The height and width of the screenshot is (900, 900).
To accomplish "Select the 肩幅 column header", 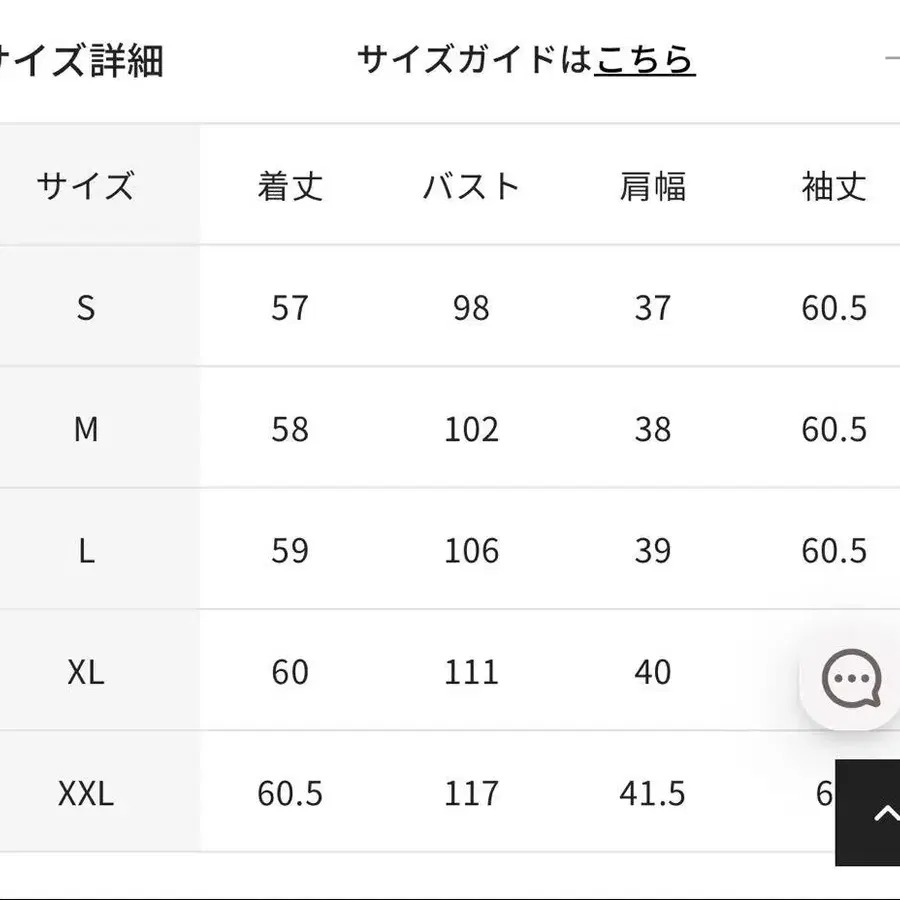I will 652,186.
